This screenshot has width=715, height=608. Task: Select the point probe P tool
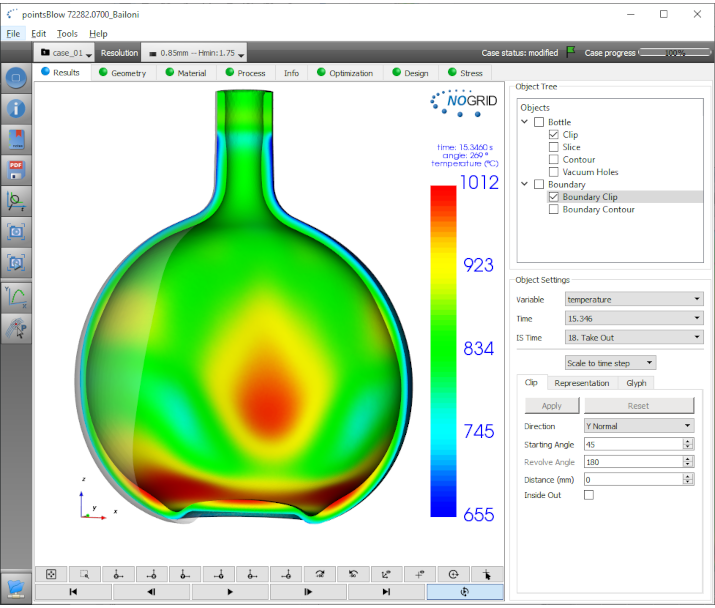pos(16,328)
